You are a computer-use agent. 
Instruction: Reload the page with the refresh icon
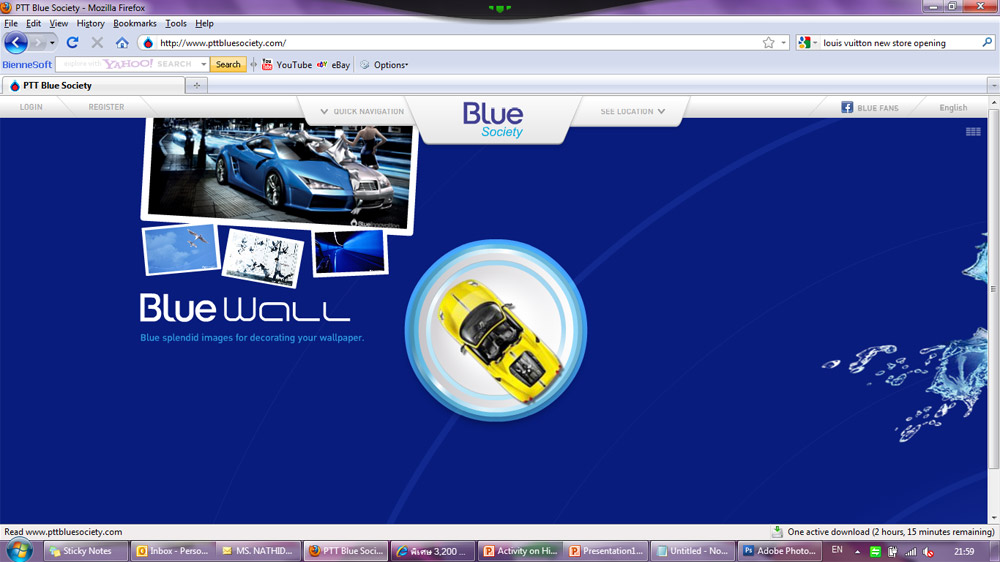(72, 43)
